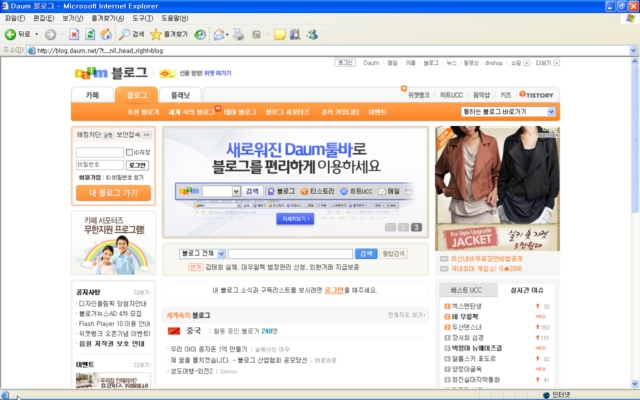Click the 내 블로그 가기 orange button

click(x=113, y=193)
